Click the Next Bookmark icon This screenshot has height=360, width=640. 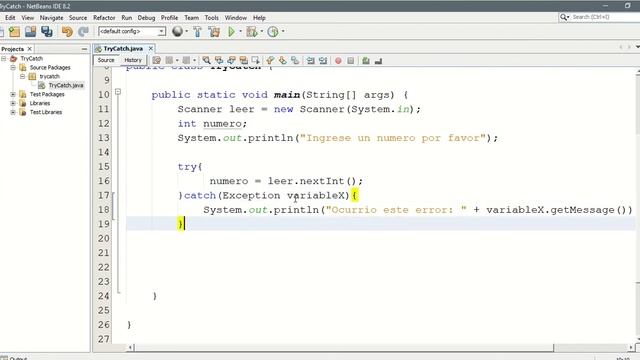(x=282, y=61)
